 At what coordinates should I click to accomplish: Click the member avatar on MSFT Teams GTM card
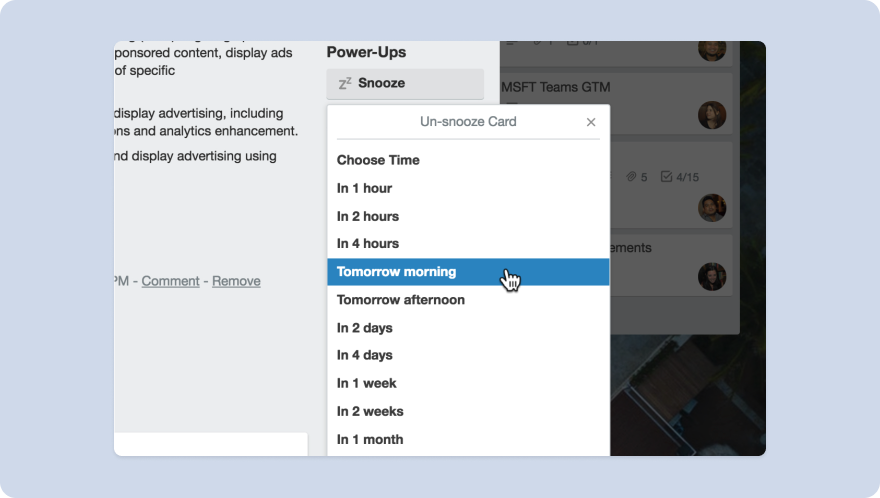pyautogui.click(x=712, y=115)
